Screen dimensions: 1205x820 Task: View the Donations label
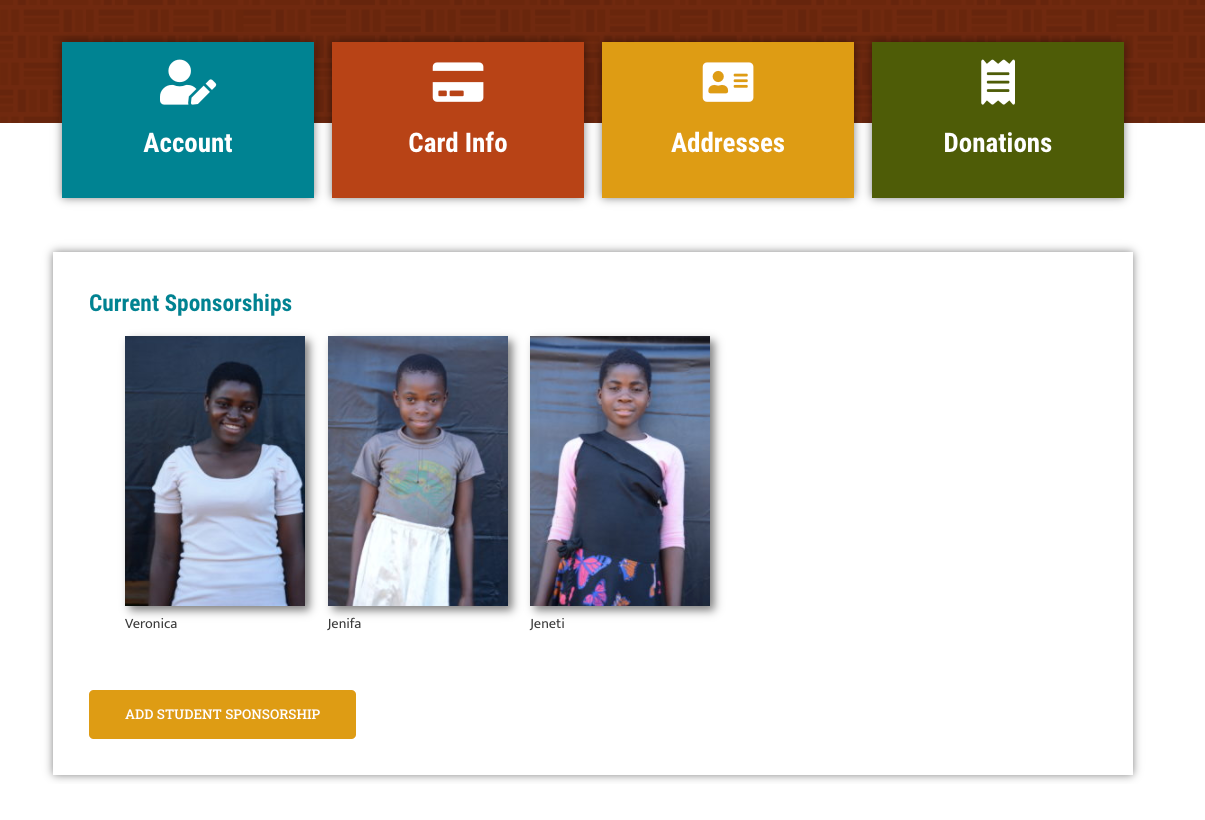tap(998, 143)
